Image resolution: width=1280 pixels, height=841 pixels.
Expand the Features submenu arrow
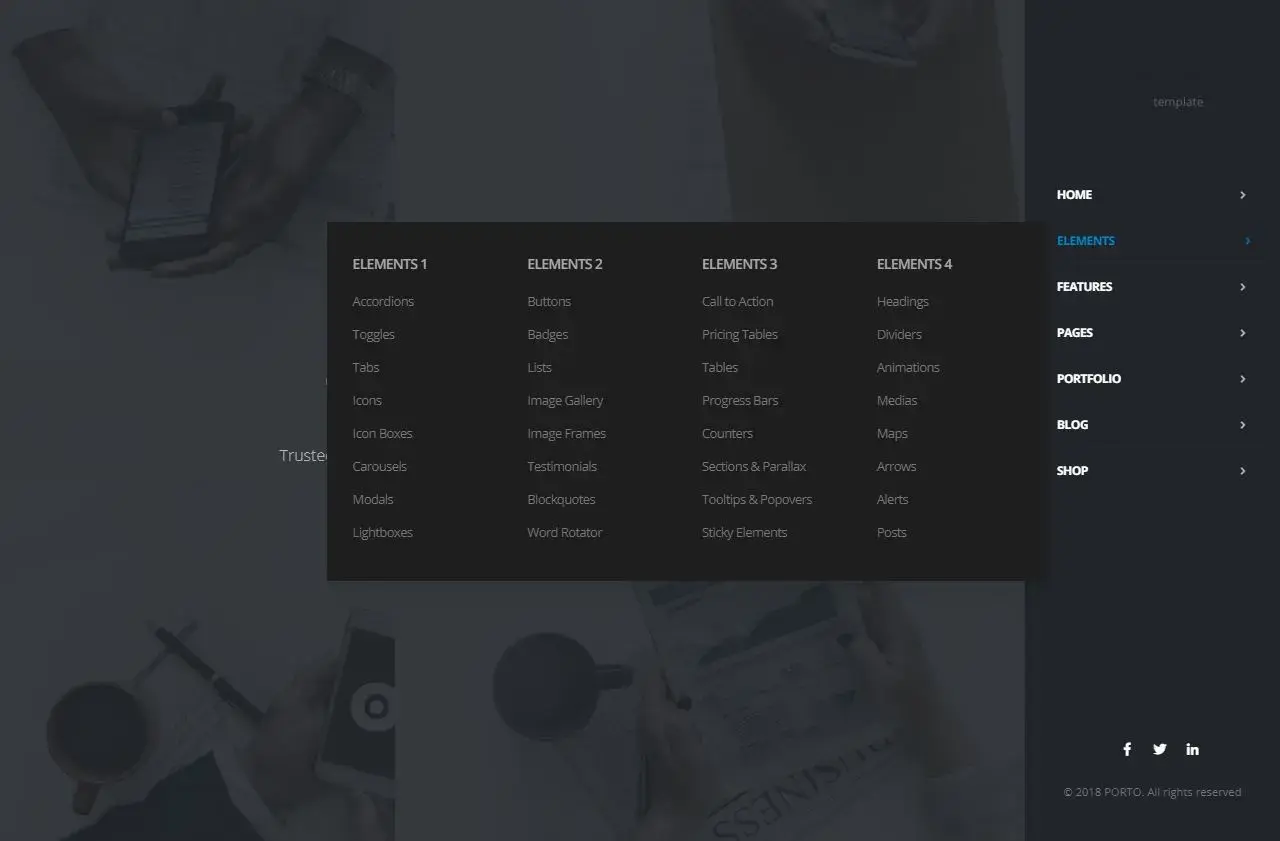[x=1242, y=287]
